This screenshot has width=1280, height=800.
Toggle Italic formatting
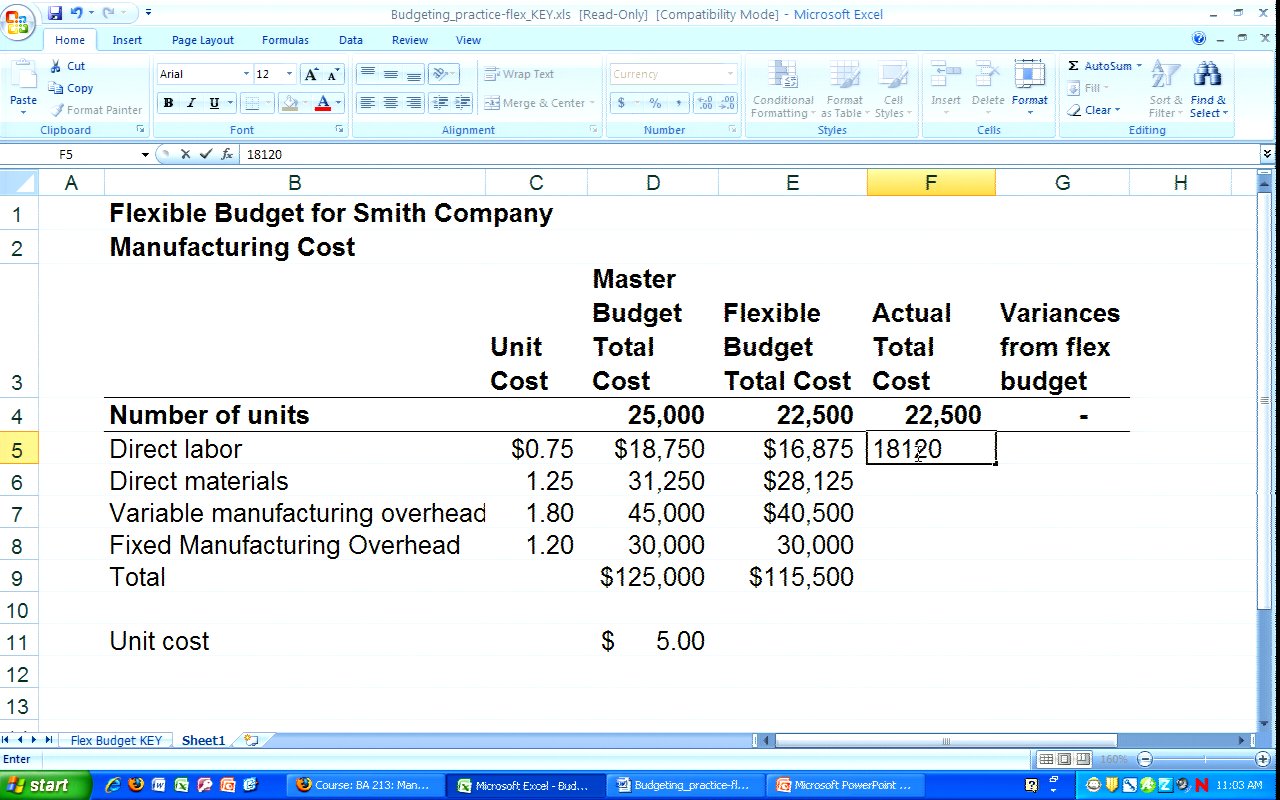tap(191, 103)
